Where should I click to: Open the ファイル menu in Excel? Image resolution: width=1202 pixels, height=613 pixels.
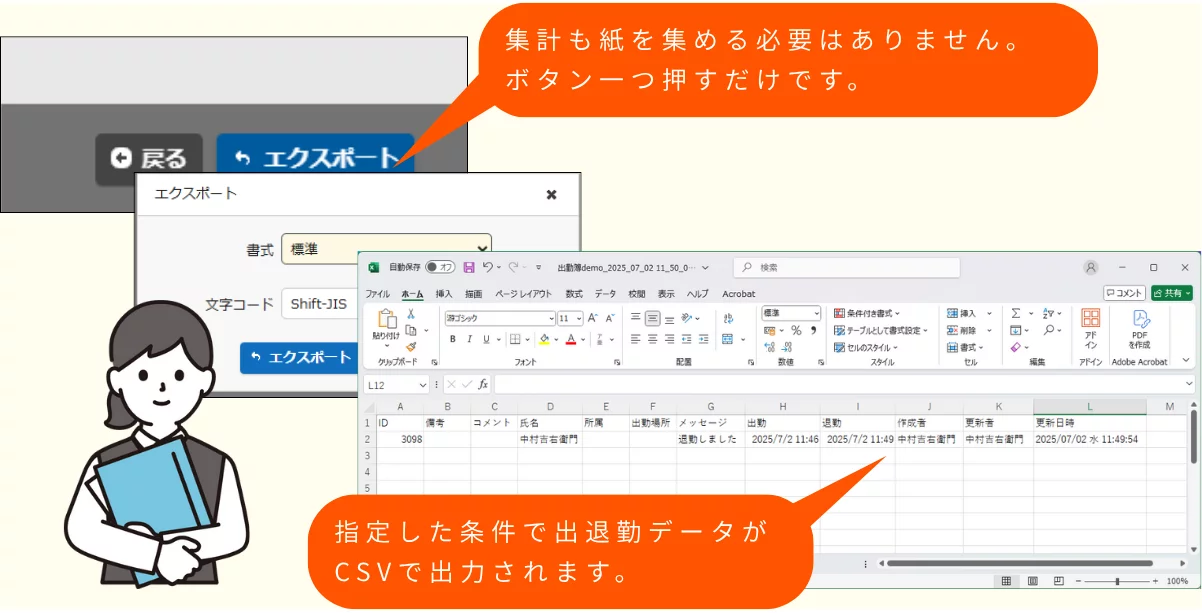(378, 294)
